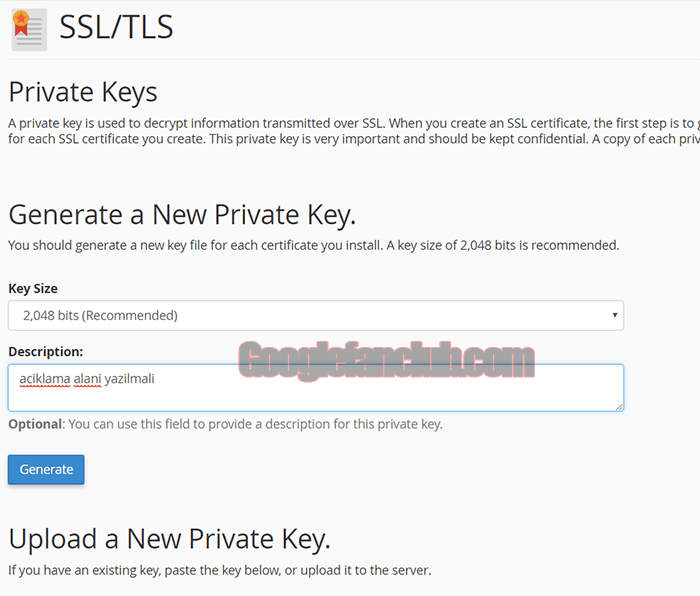The width and height of the screenshot is (700, 596).
Task: Click the SSL/TLS page title
Action: point(116,27)
